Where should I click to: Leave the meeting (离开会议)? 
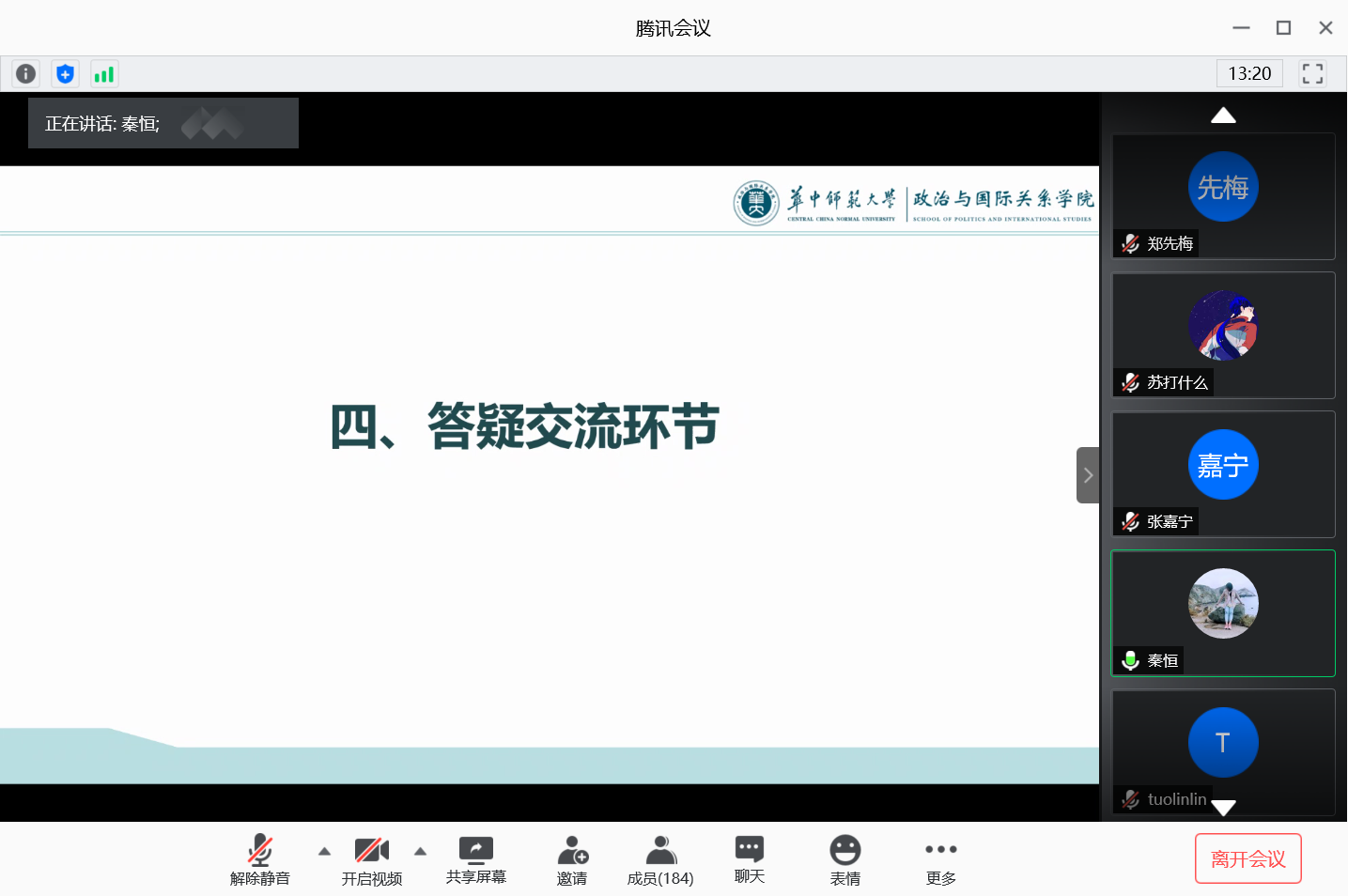point(1247,858)
